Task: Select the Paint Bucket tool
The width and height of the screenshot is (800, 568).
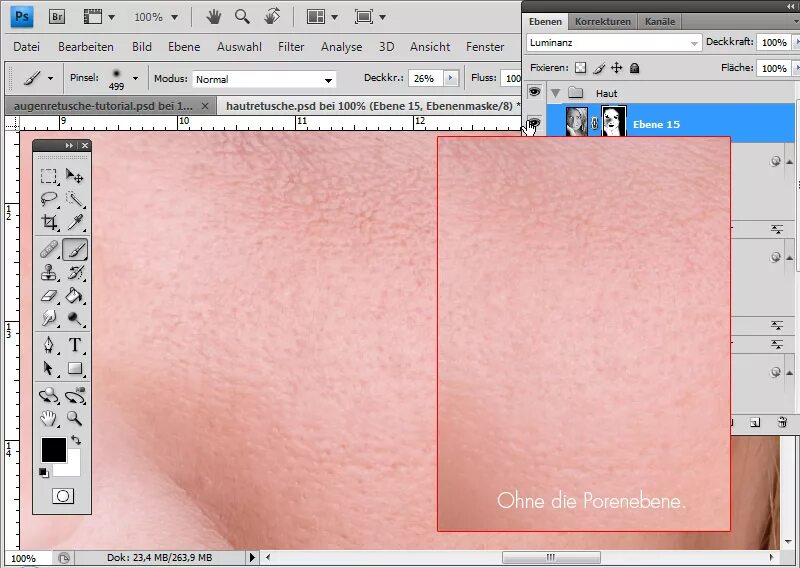Action: (x=74, y=295)
